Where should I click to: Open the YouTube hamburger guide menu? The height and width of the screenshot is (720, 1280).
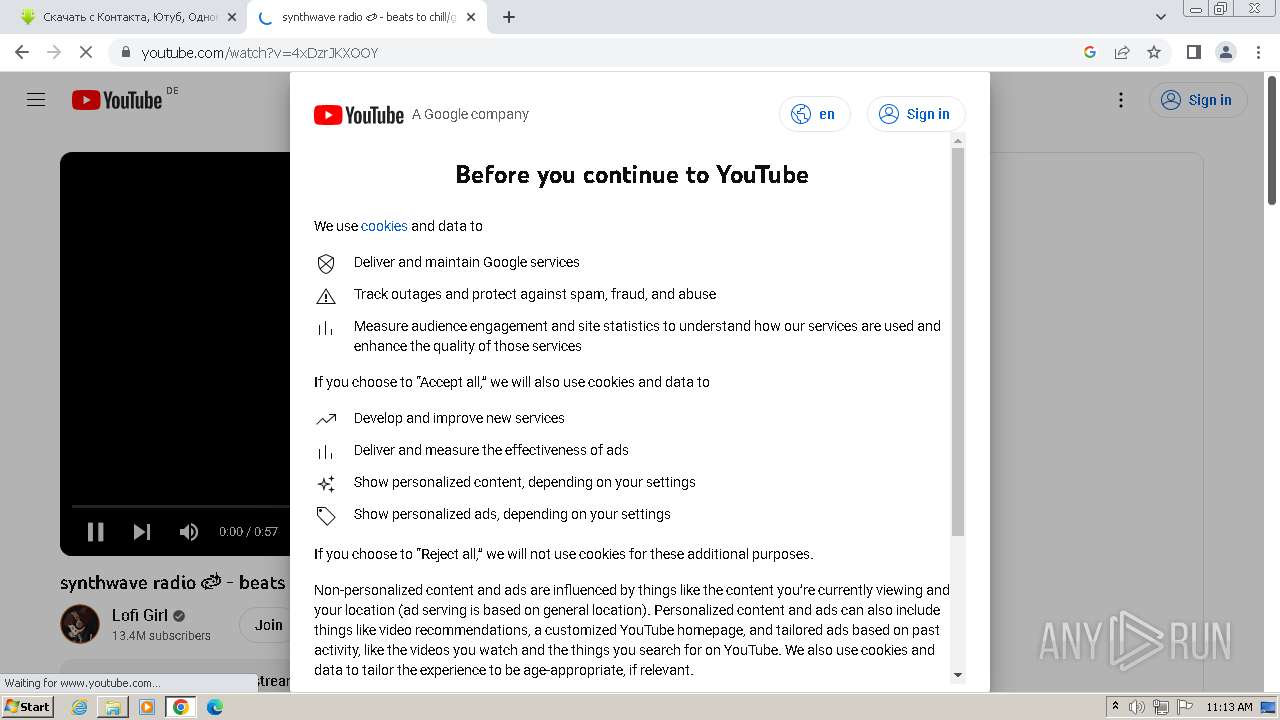click(x=36, y=100)
